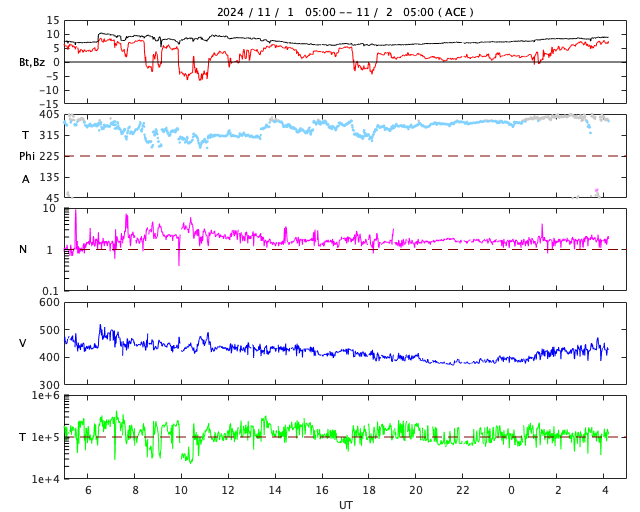The image size is (640, 512).
Task: Click the 315 tick label on the Phi axis
Action: (49, 135)
